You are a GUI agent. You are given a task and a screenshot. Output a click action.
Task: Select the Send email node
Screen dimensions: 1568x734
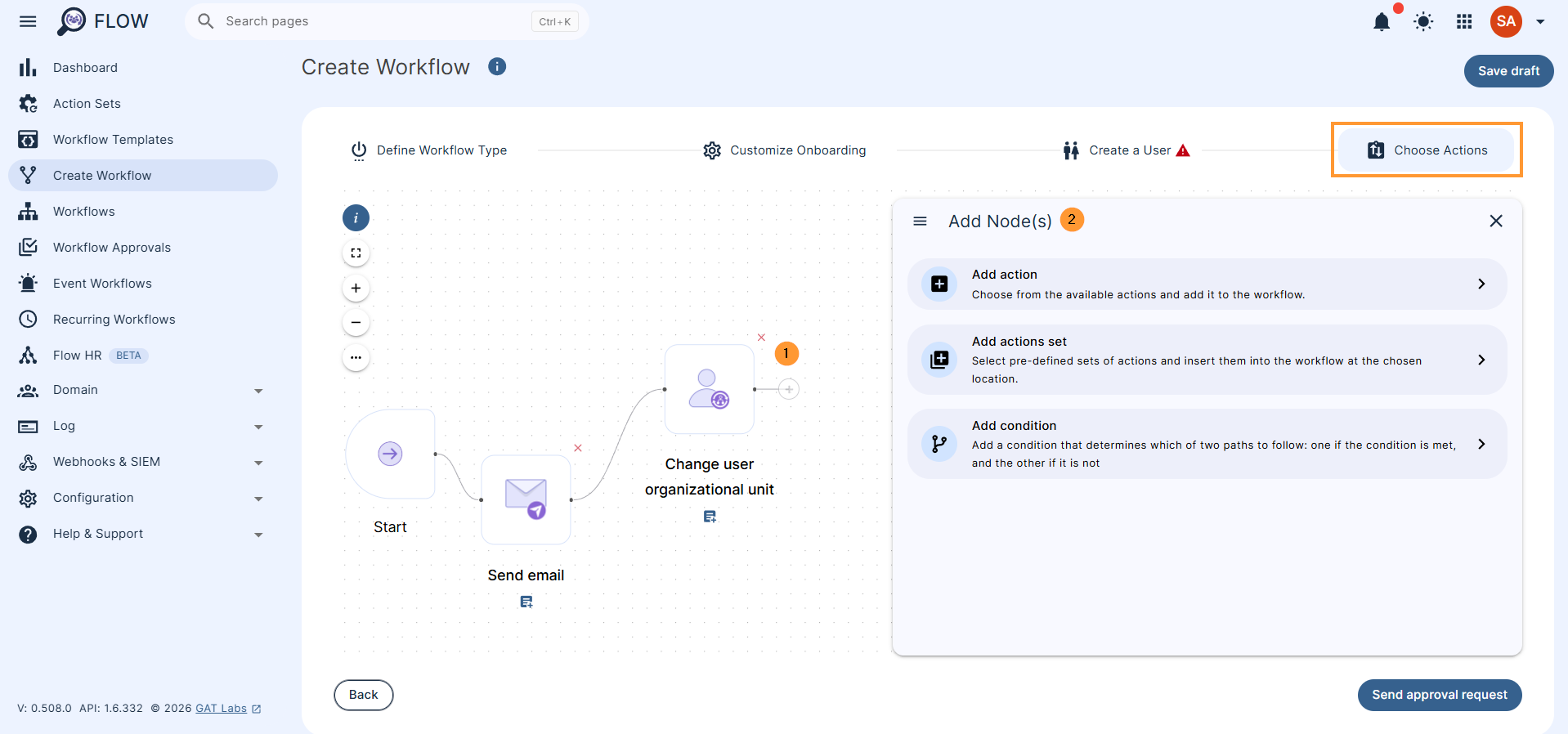(526, 499)
